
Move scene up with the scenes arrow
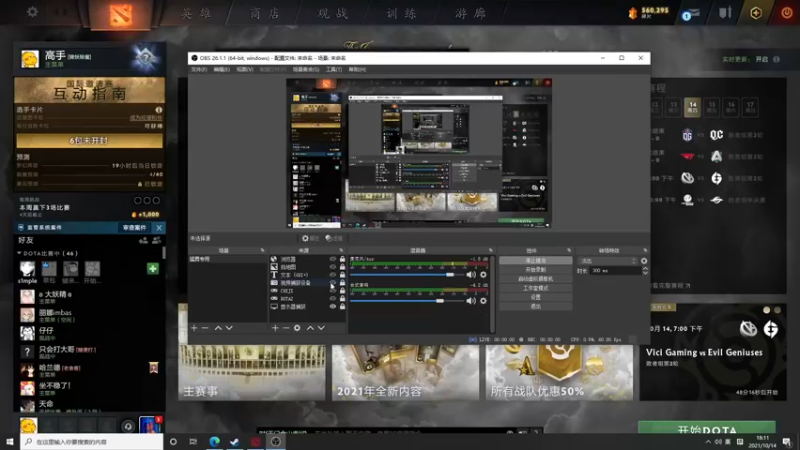point(218,328)
